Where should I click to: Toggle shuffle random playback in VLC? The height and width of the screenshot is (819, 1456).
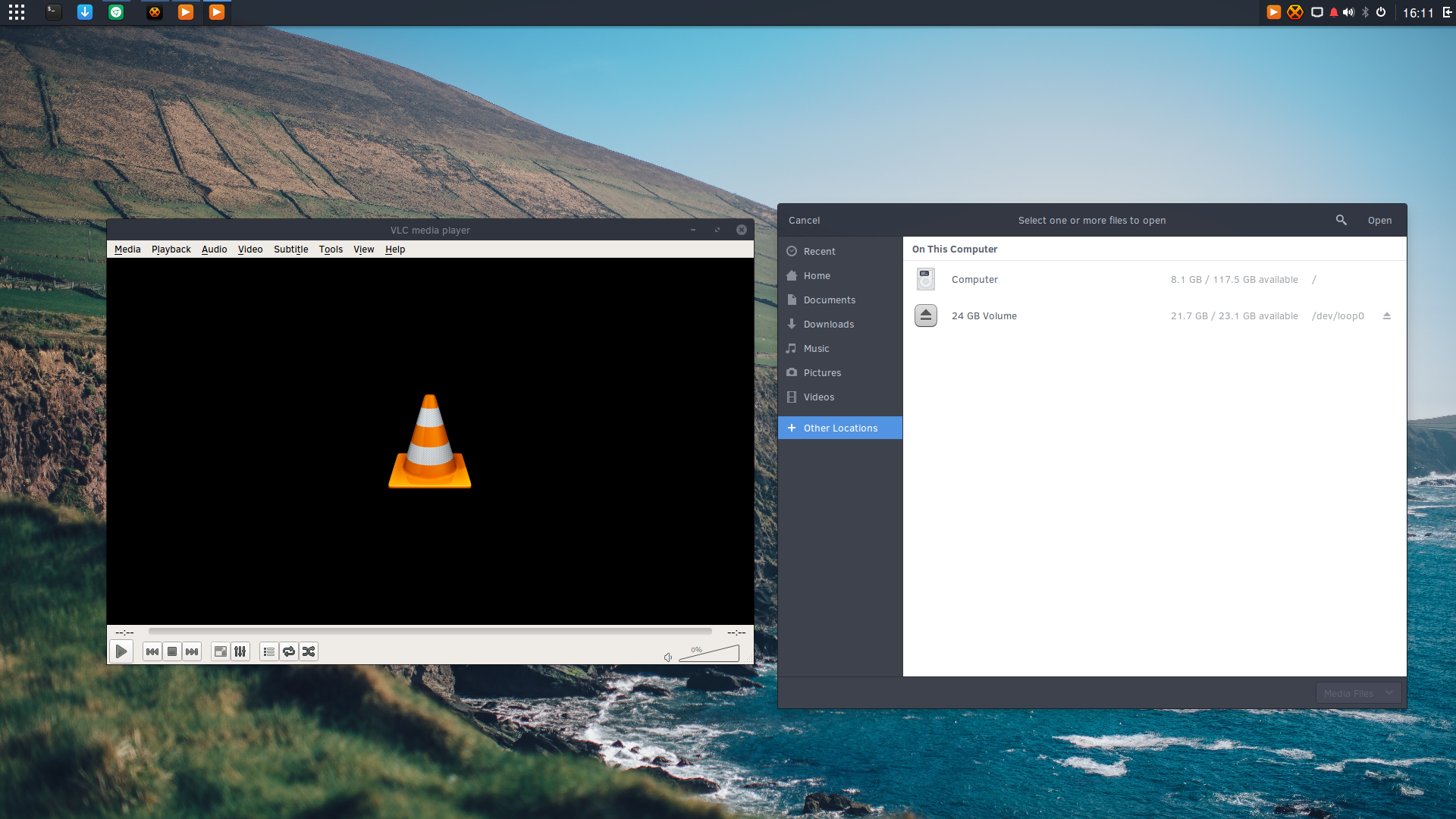point(309,651)
